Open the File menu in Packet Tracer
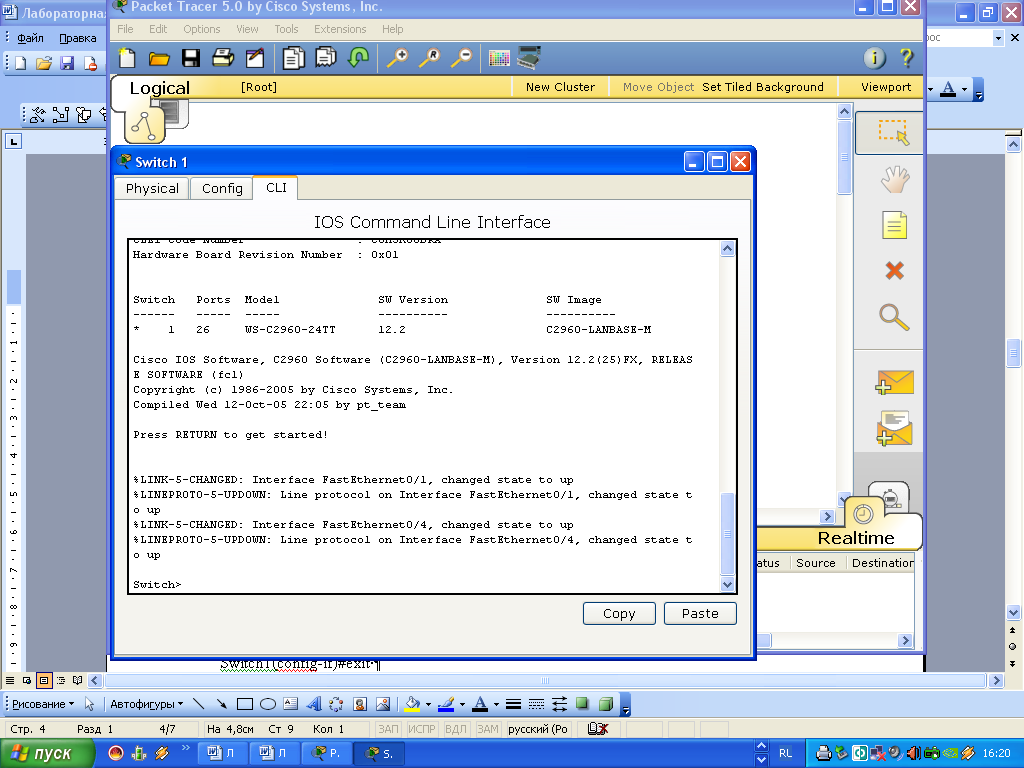Viewport: 1024px width, 768px height. [125, 29]
